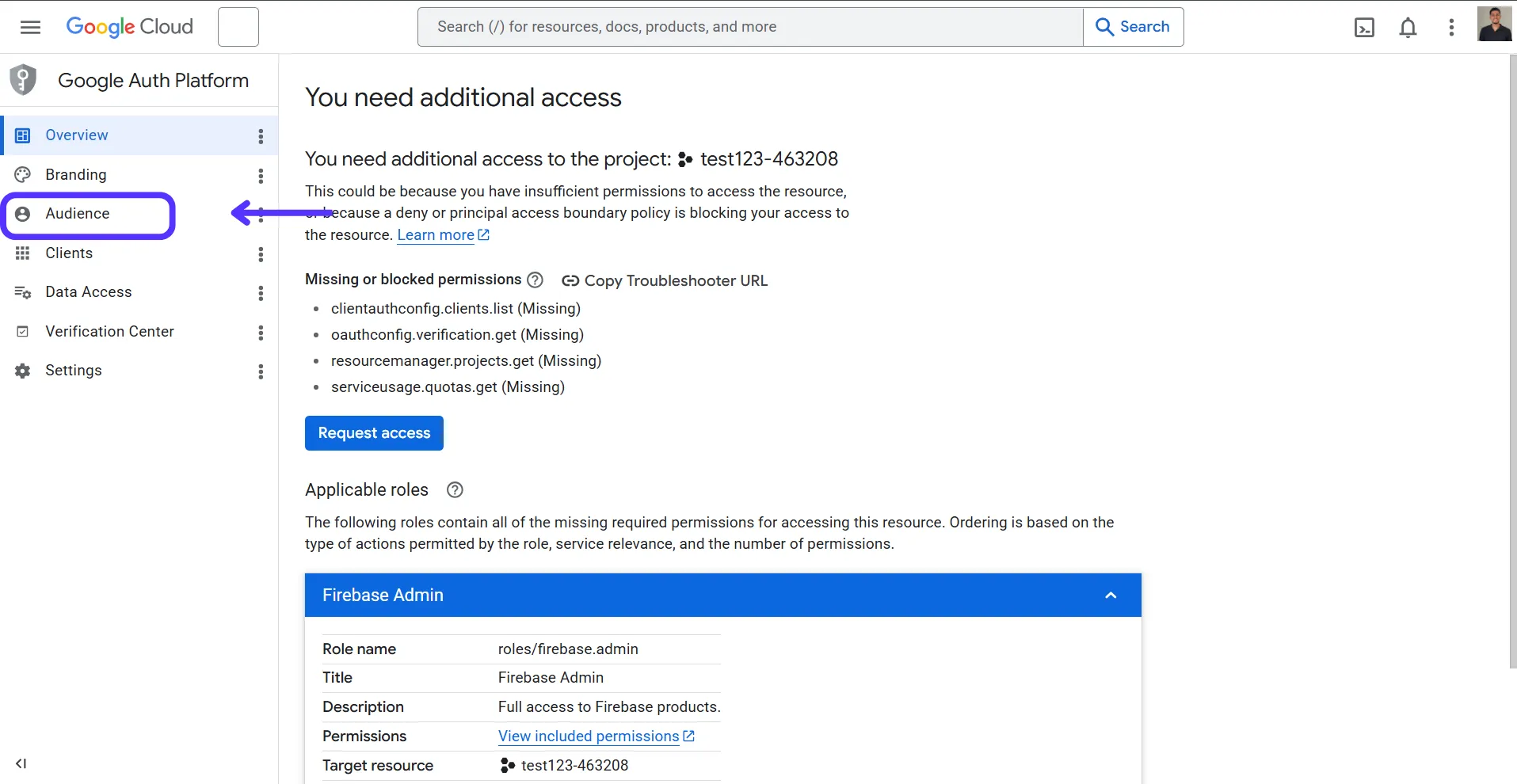Click the Request access button
The width and height of the screenshot is (1517, 784).
[374, 433]
